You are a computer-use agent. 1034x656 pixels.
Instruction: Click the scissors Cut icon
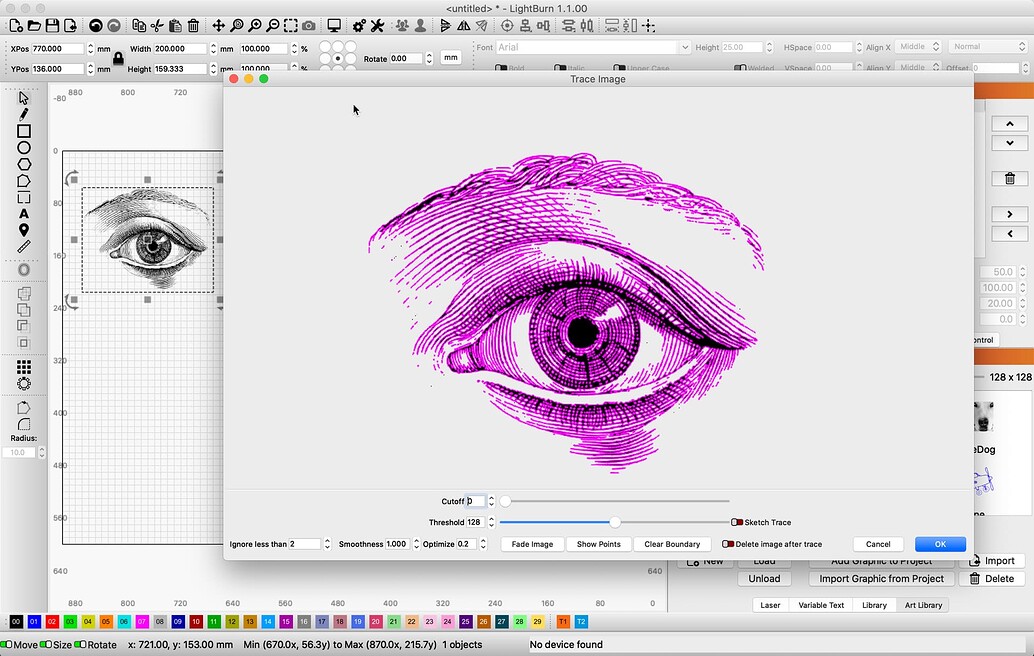point(157,26)
